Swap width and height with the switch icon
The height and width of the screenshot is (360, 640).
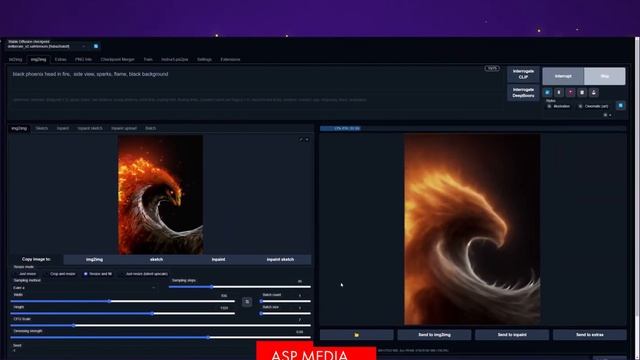(247, 302)
